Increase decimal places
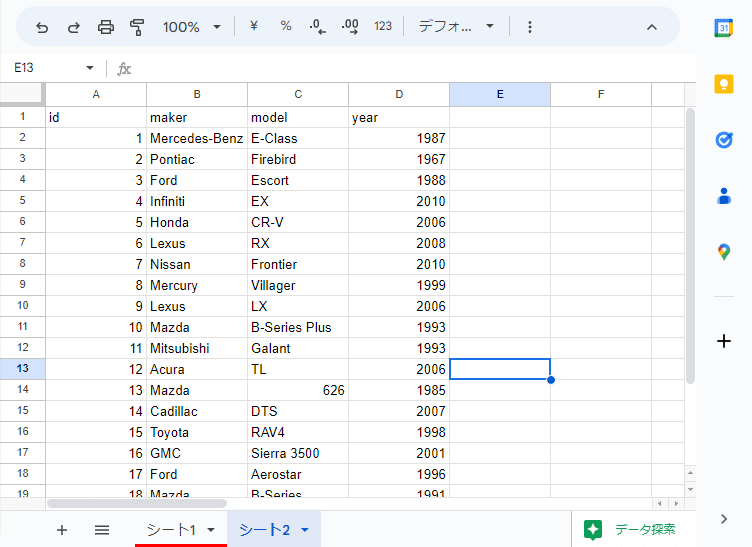 350,26
